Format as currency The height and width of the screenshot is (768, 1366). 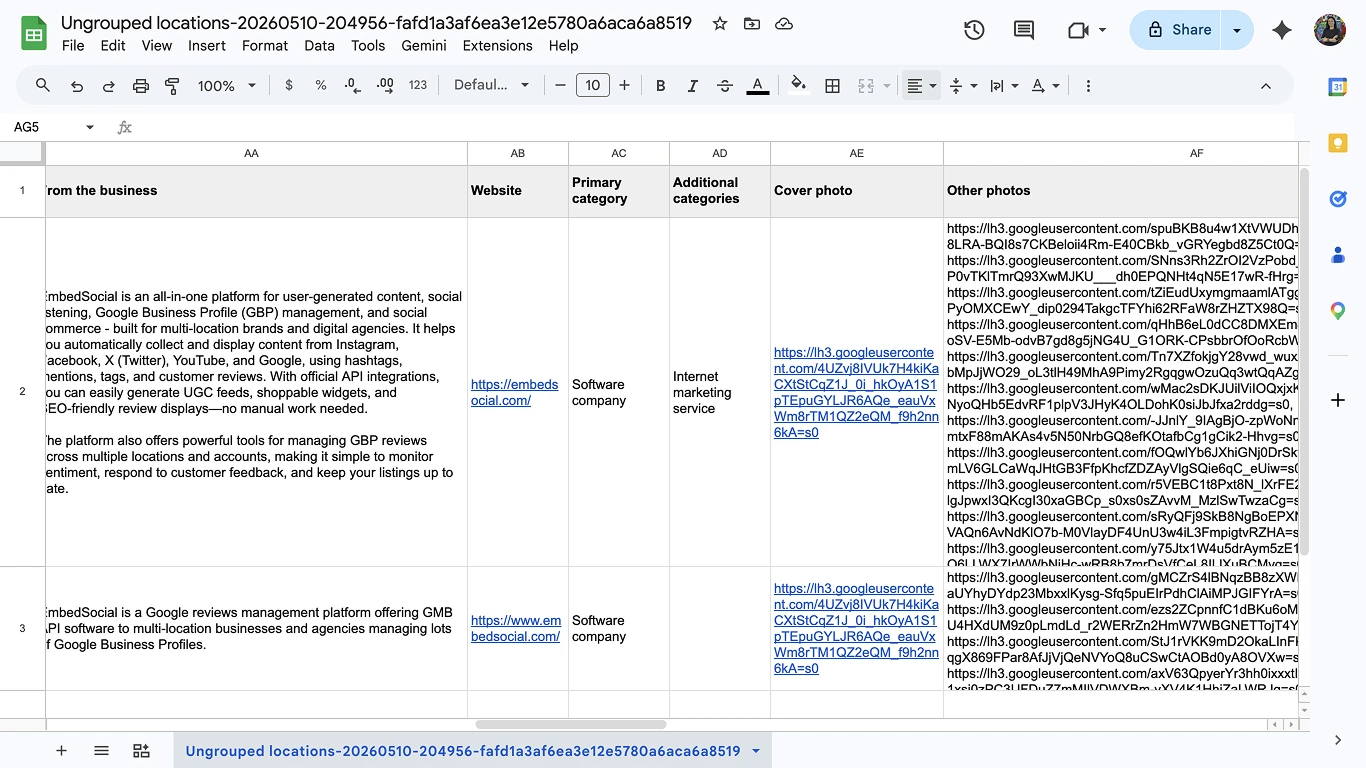point(289,86)
